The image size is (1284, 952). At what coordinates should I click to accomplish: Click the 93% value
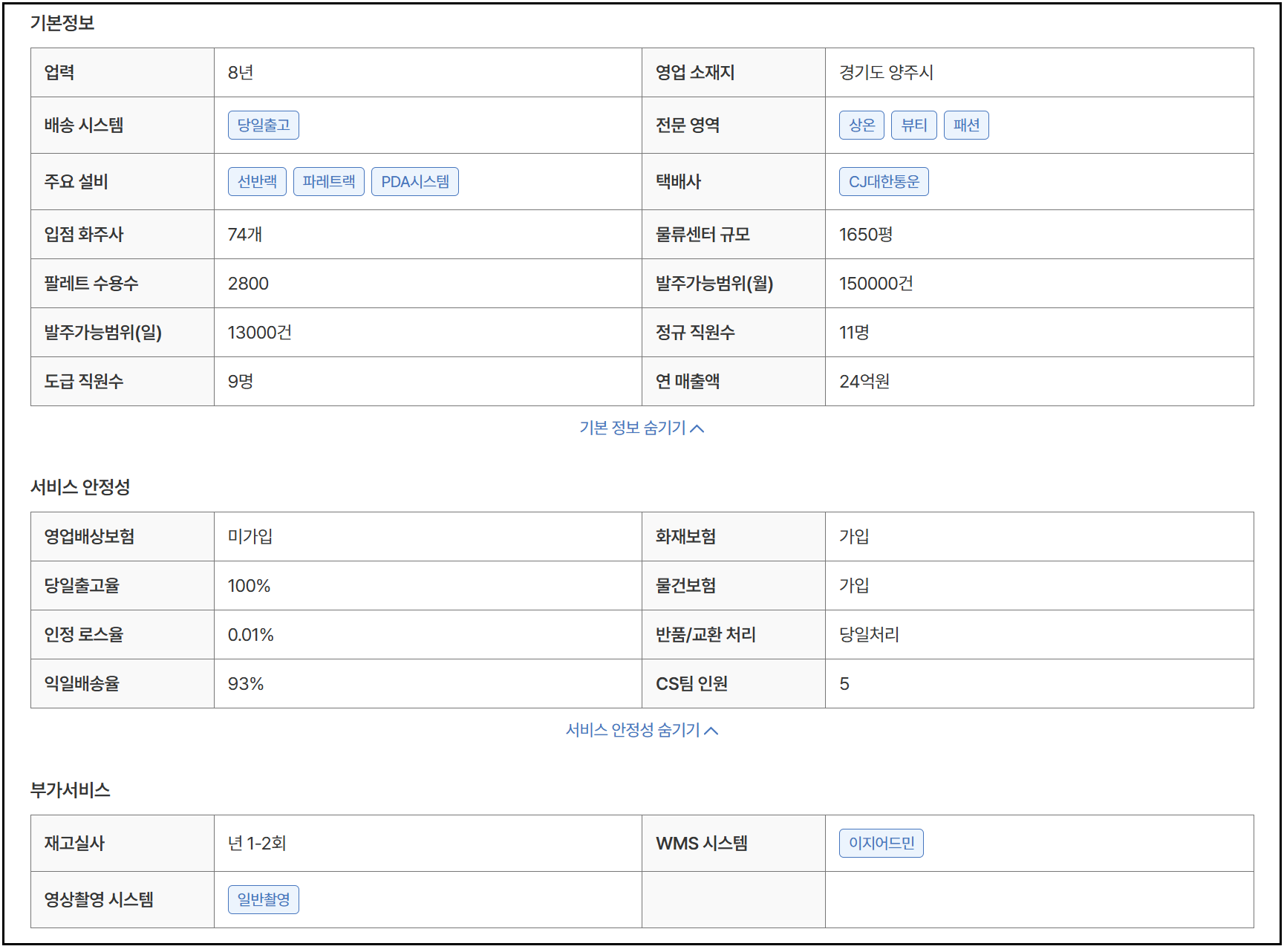[x=246, y=683]
